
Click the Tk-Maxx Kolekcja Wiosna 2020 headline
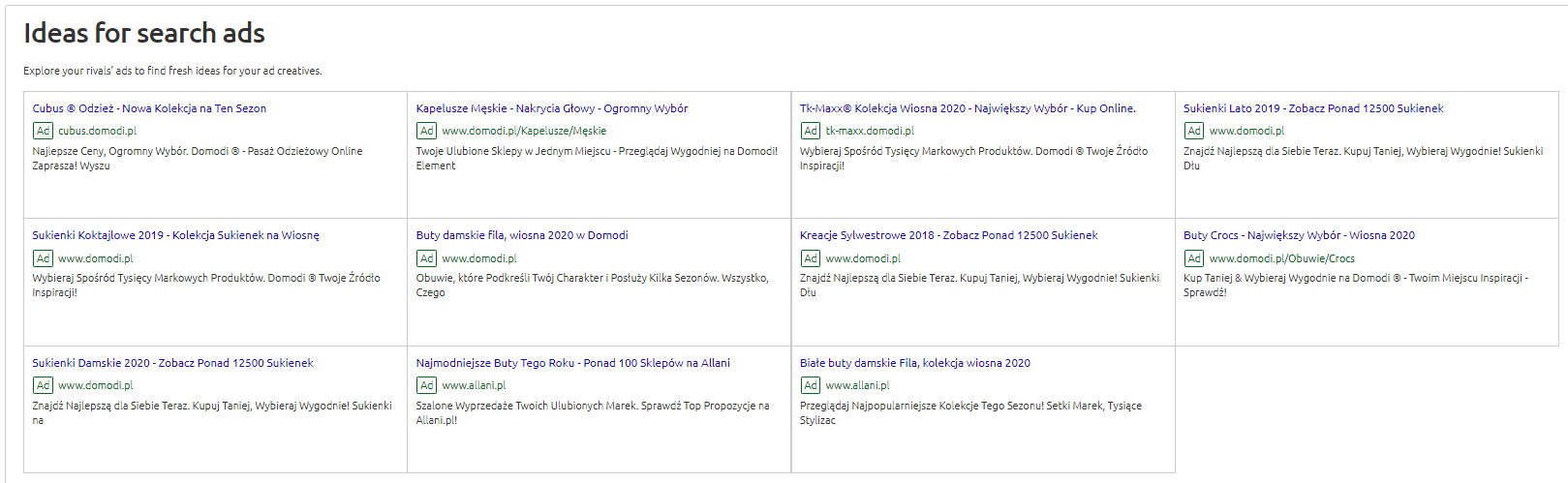967,108
